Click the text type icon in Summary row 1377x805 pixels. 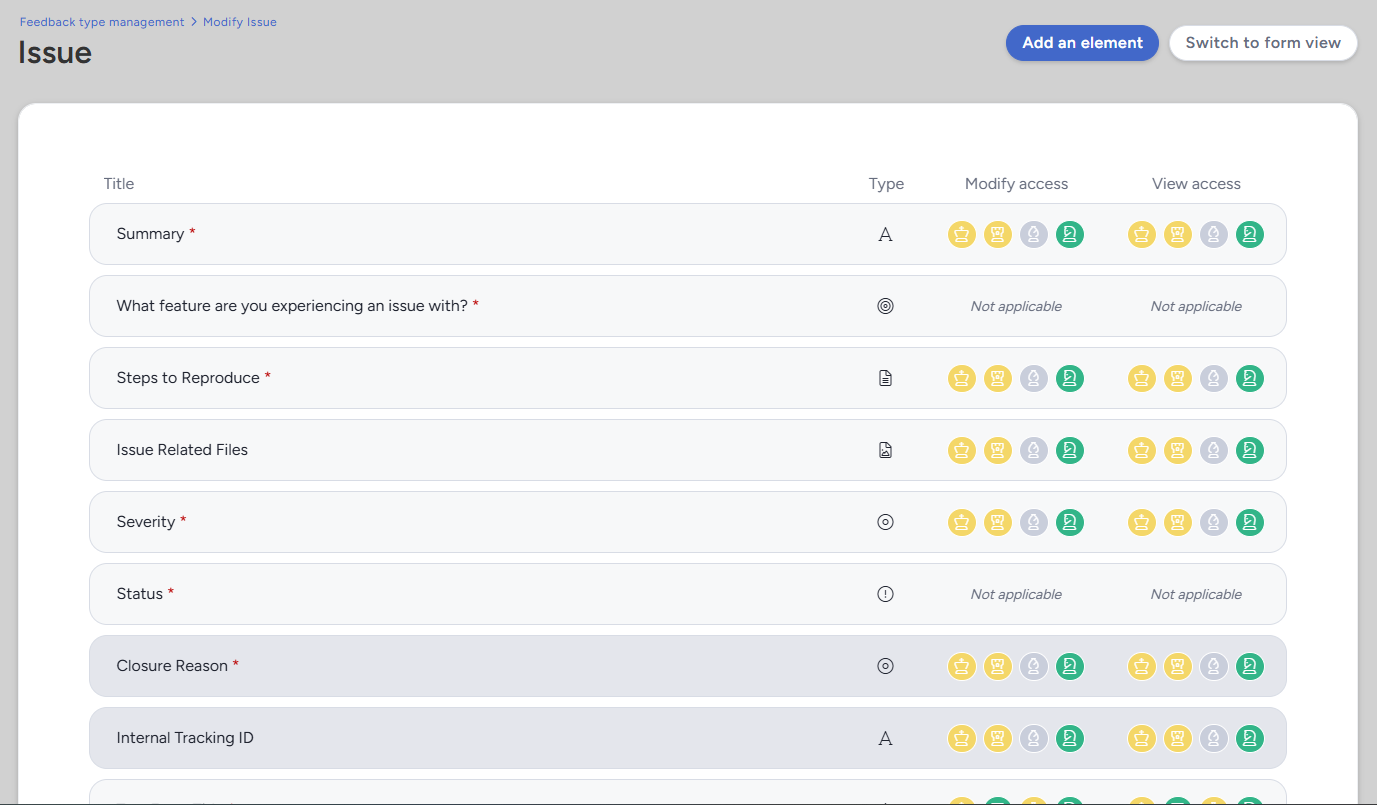coord(885,234)
